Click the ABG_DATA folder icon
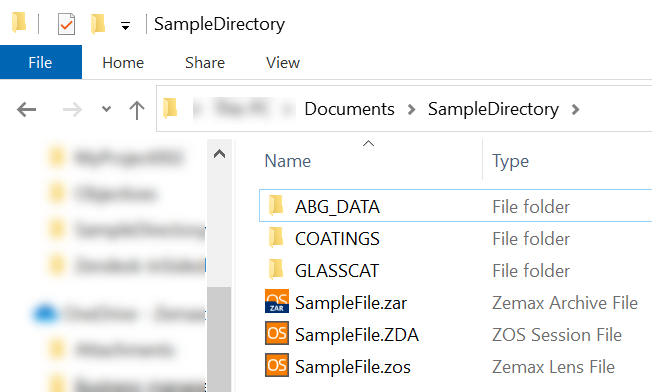The image size is (652, 392). (276, 205)
